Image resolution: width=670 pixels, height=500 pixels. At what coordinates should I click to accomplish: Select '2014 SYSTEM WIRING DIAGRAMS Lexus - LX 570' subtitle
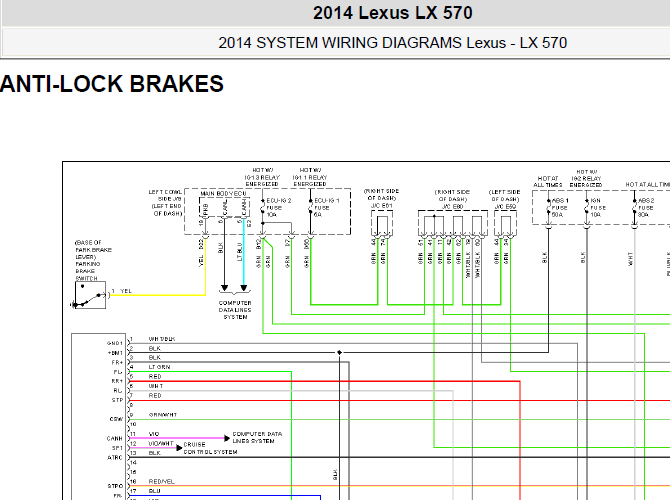click(x=393, y=43)
